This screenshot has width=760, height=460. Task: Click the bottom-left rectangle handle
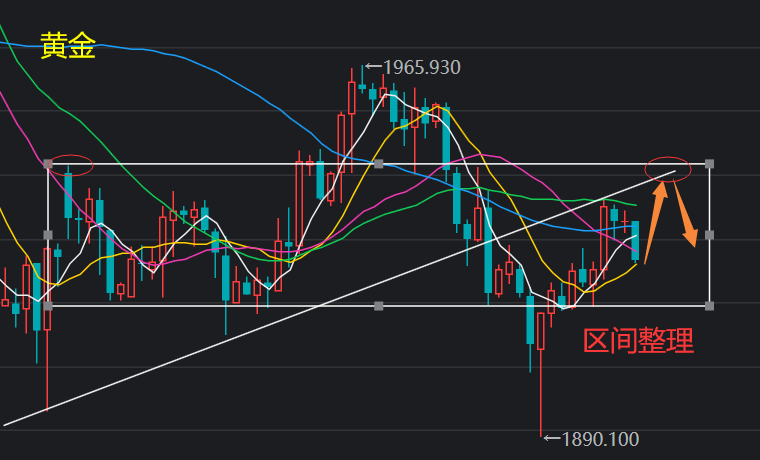[48, 305]
